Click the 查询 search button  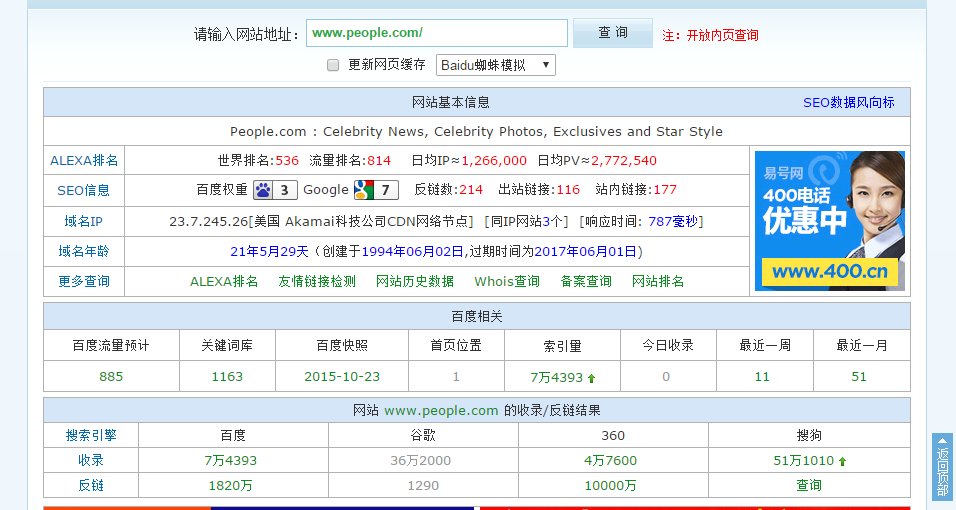pyautogui.click(x=612, y=33)
